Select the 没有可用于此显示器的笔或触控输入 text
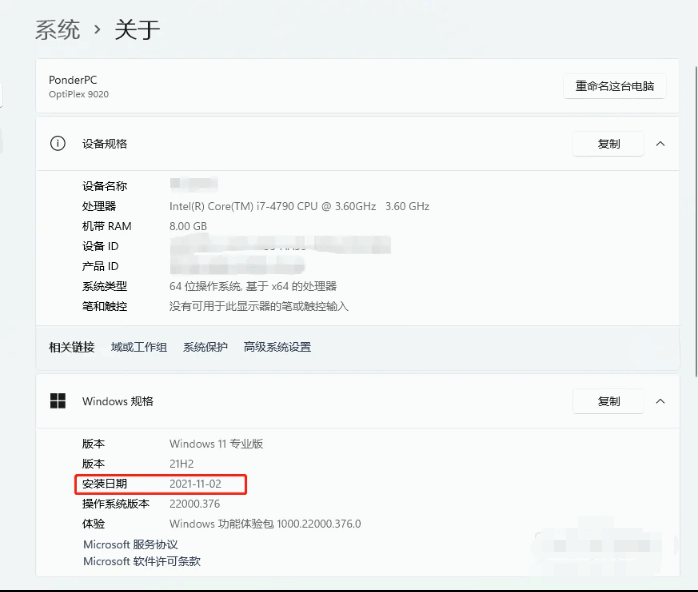The height and width of the screenshot is (592, 698). click(x=259, y=306)
